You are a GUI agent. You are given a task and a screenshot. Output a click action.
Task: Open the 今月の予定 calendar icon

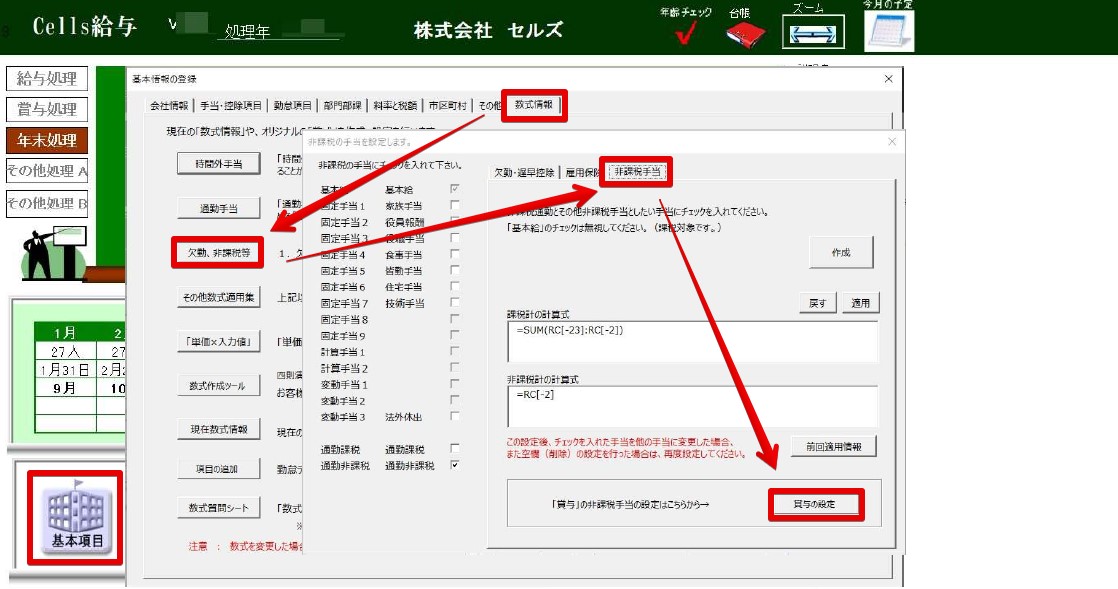(888, 31)
